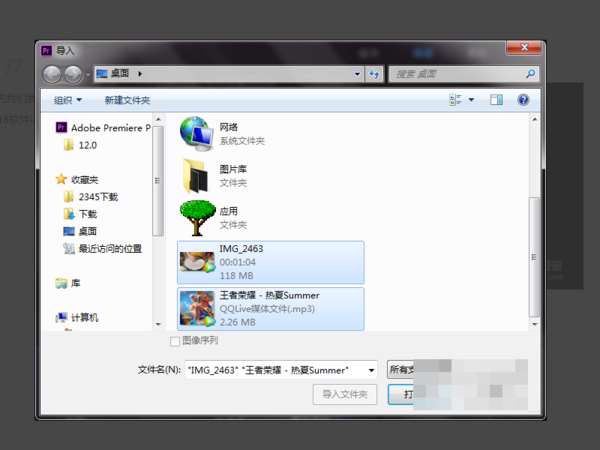Click the sidebar scrollbar thumb
Image resolution: width=600 pixels, height=450 pixels.
point(158,181)
